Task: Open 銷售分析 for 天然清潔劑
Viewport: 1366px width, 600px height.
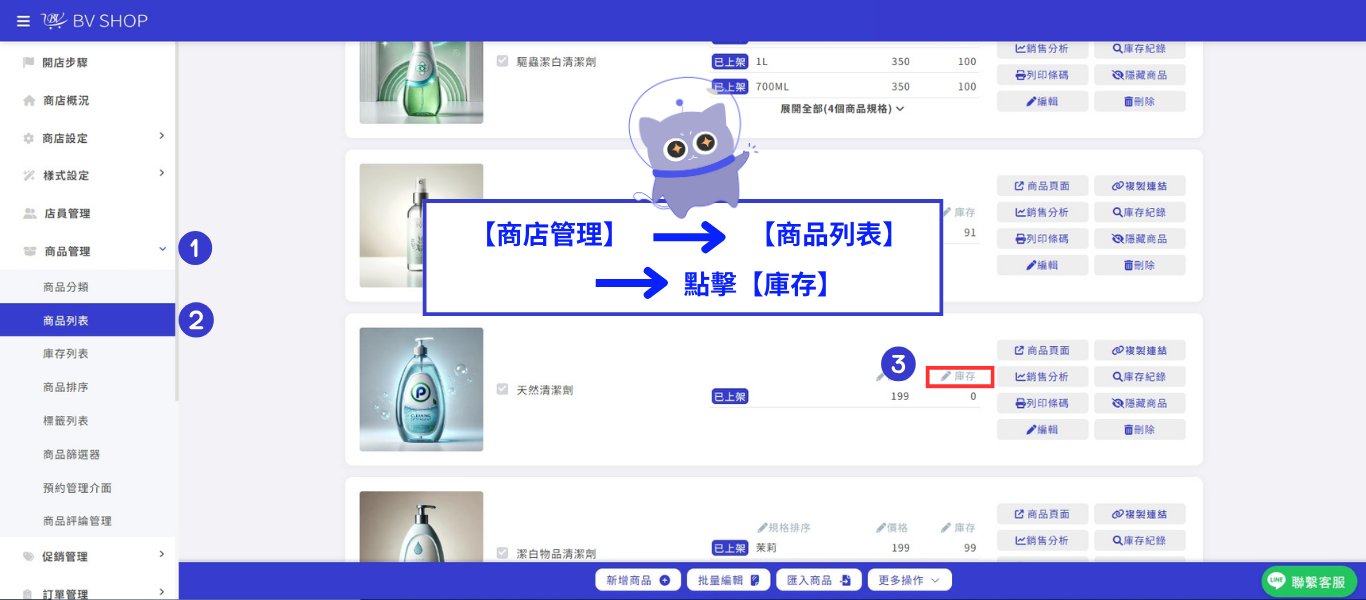Action: (1041, 376)
